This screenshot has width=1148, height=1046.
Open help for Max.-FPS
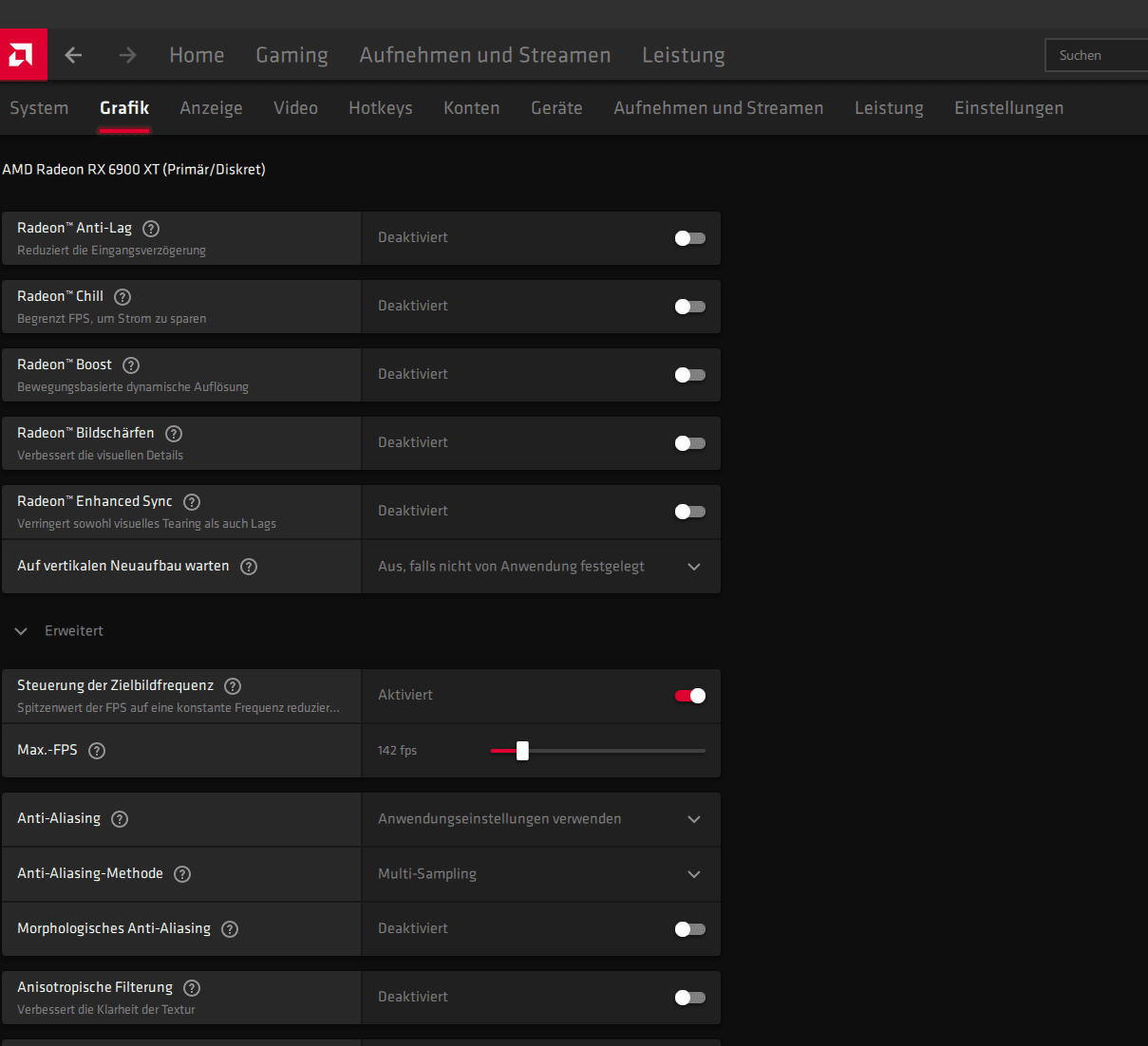97,751
